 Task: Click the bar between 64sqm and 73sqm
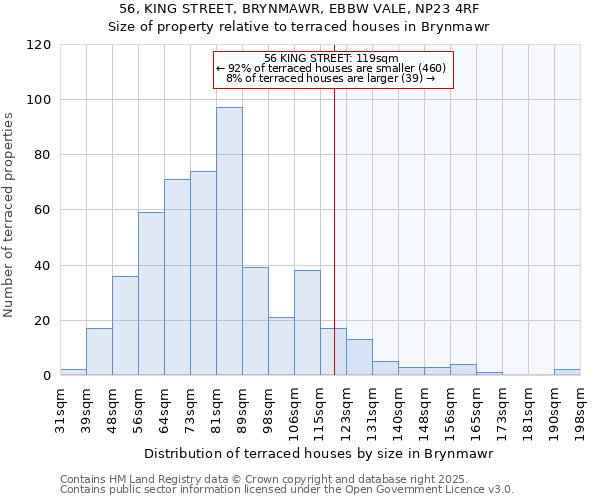coord(177,277)
